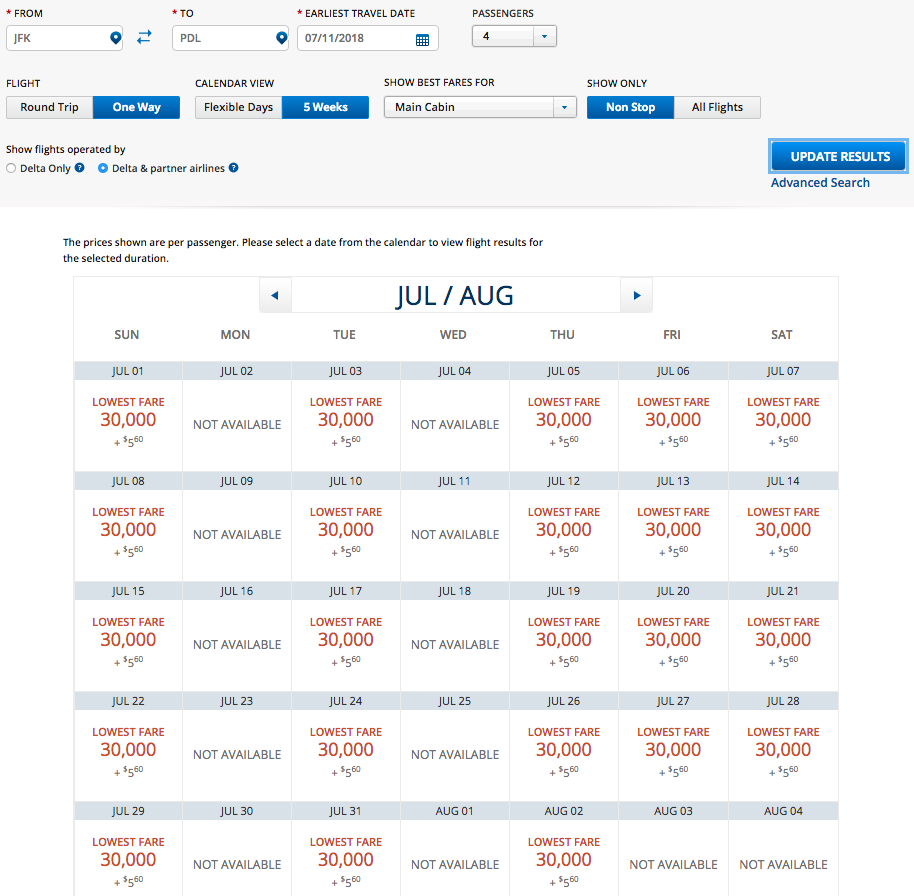This screenshot has width=914, height=896.
Task: Swap origin and destination with arrows icon
Action: click(x=145, y=38)
